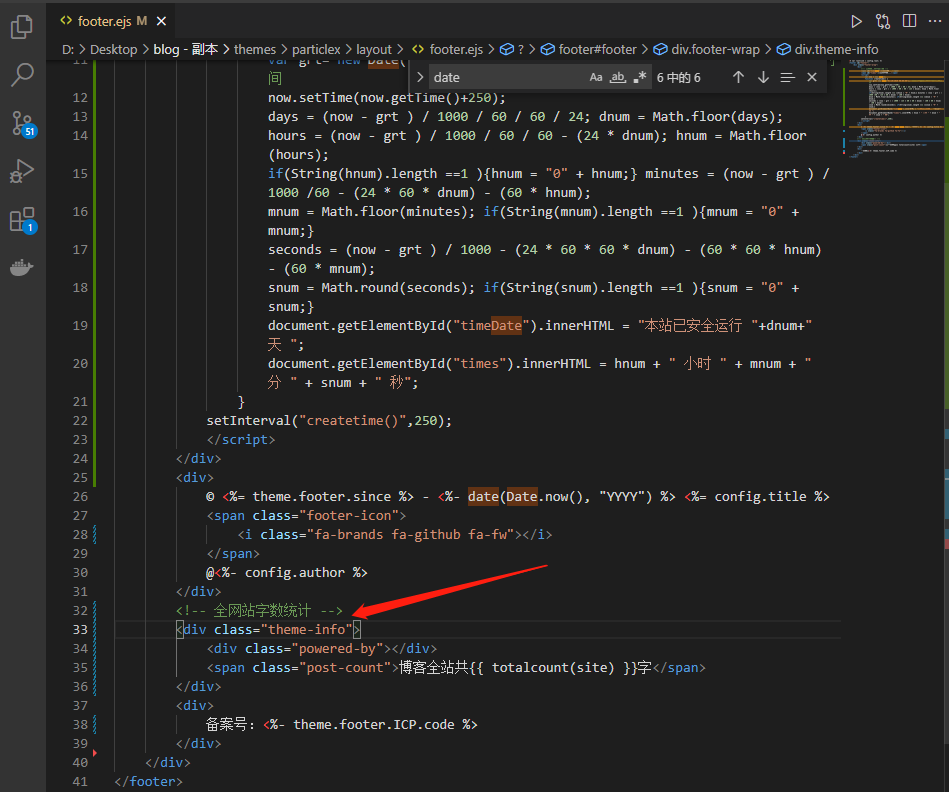Close the find widget
Viewport: 949px width, 792px height.
(812, 77)
